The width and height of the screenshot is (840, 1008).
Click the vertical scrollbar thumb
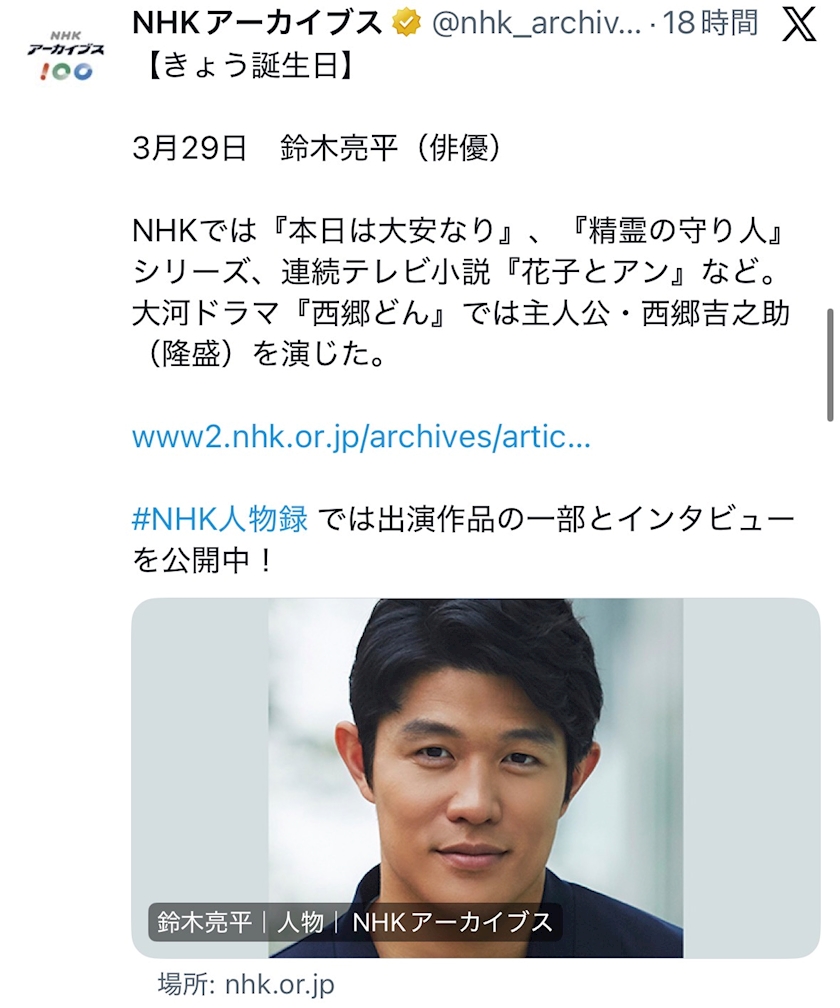pyautogui.click(x=830, y=365)
